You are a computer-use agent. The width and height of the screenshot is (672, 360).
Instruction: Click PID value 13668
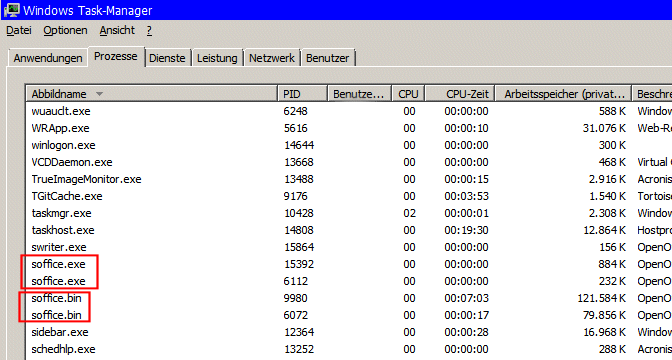(299, 162)
